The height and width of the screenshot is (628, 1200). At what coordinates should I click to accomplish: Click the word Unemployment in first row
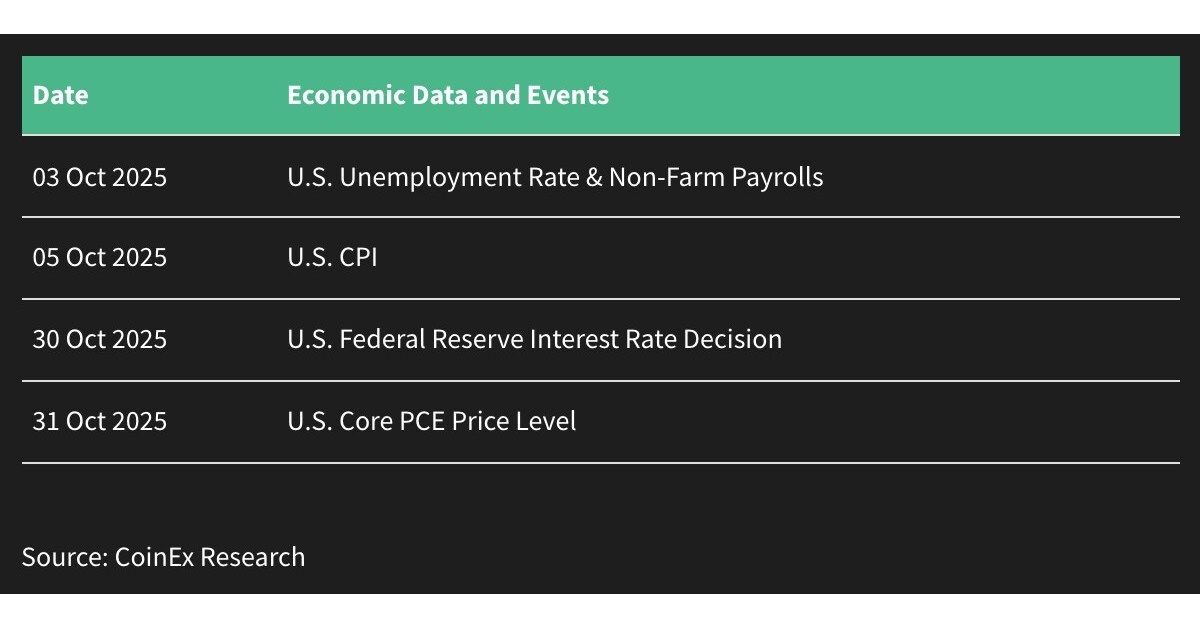pyautogui.click(x=418, y=177)
